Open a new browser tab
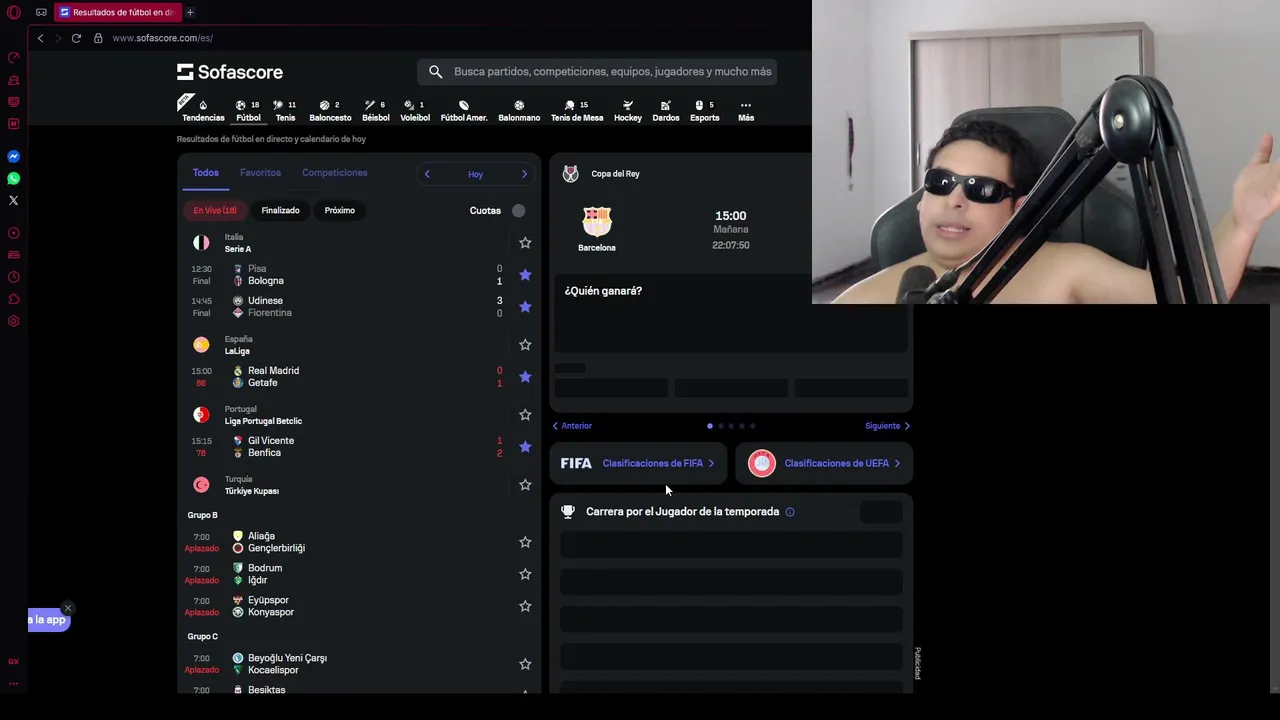This screenshot has height=720, width=1280. (190, 12)
